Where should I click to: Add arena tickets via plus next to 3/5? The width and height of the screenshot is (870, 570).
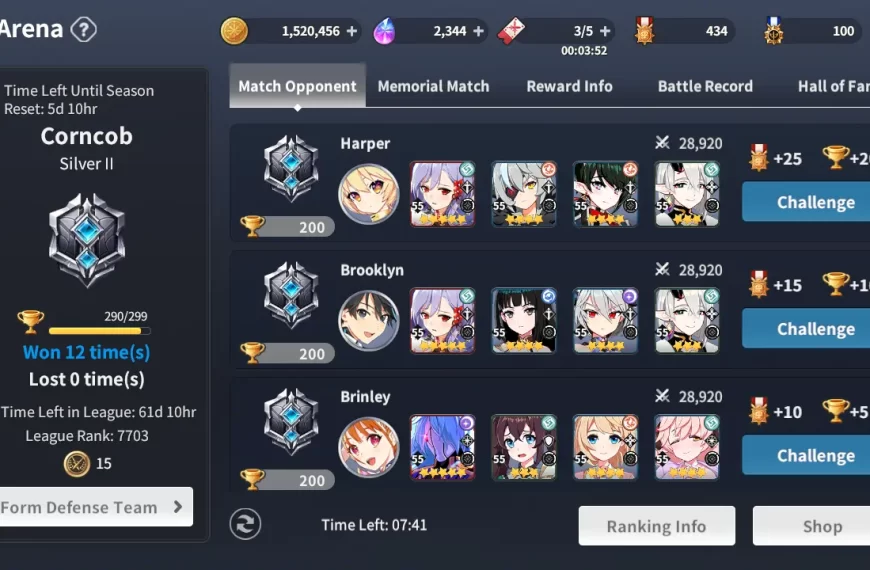tap(605, 31)
